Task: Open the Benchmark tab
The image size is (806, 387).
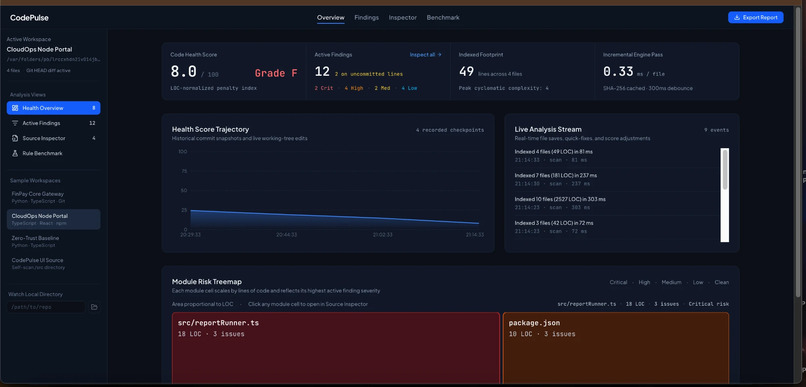Action: pyautogui.click(x=443, y=17)
